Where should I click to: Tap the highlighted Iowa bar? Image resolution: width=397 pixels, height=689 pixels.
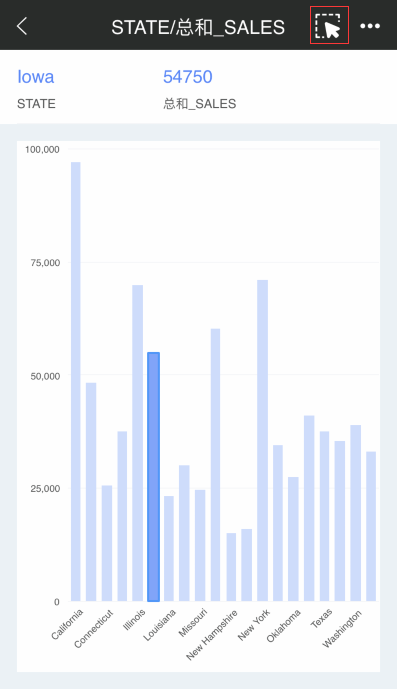(x=153, y=477)
